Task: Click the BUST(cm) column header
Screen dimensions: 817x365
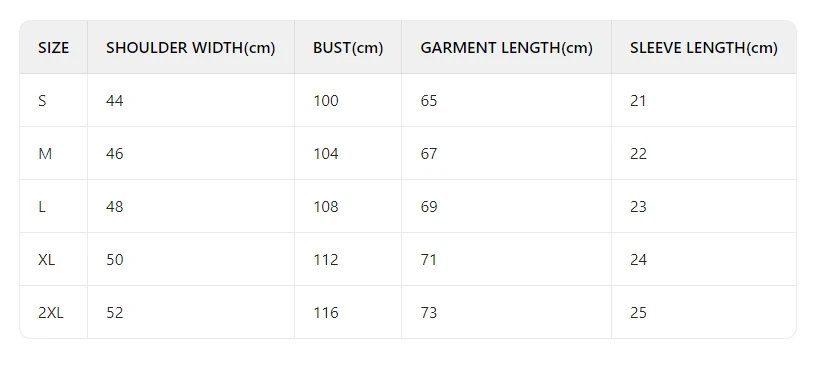Action: (348, 48)
